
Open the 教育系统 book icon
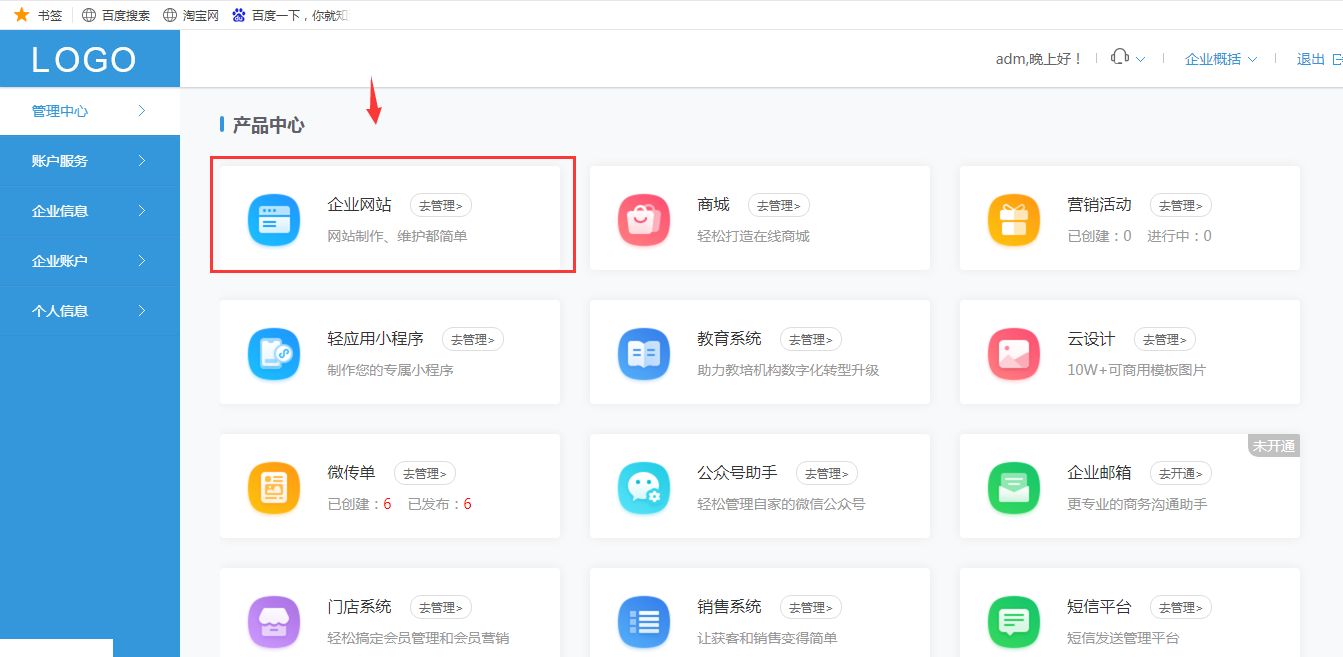click(643, 353)
